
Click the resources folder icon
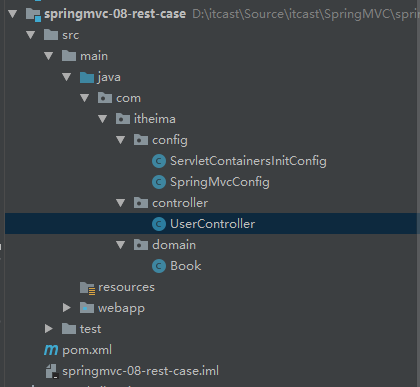pos(88,288)
